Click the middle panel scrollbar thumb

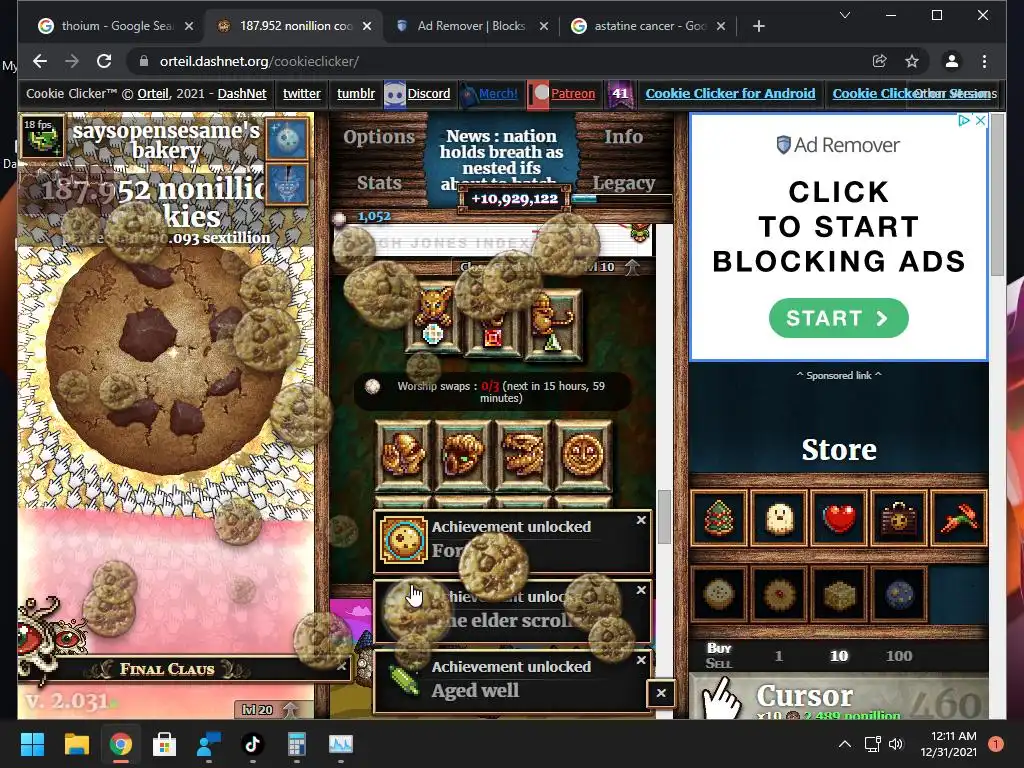click(x=664, y=517)
